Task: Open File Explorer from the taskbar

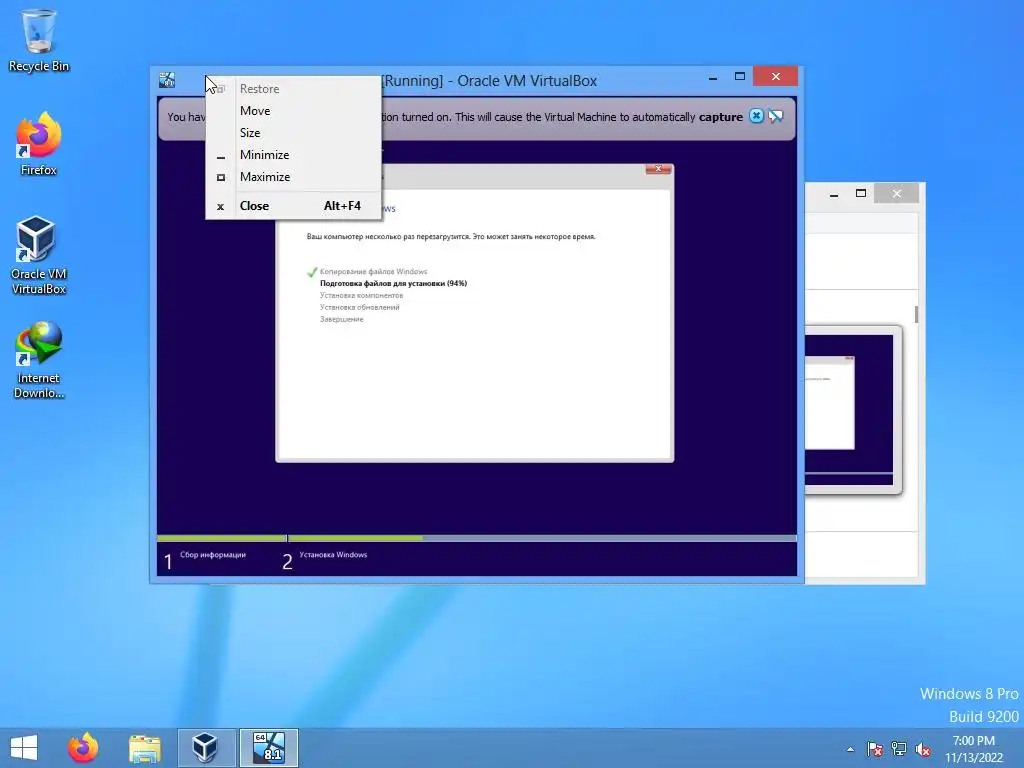Action: point(144,748)
